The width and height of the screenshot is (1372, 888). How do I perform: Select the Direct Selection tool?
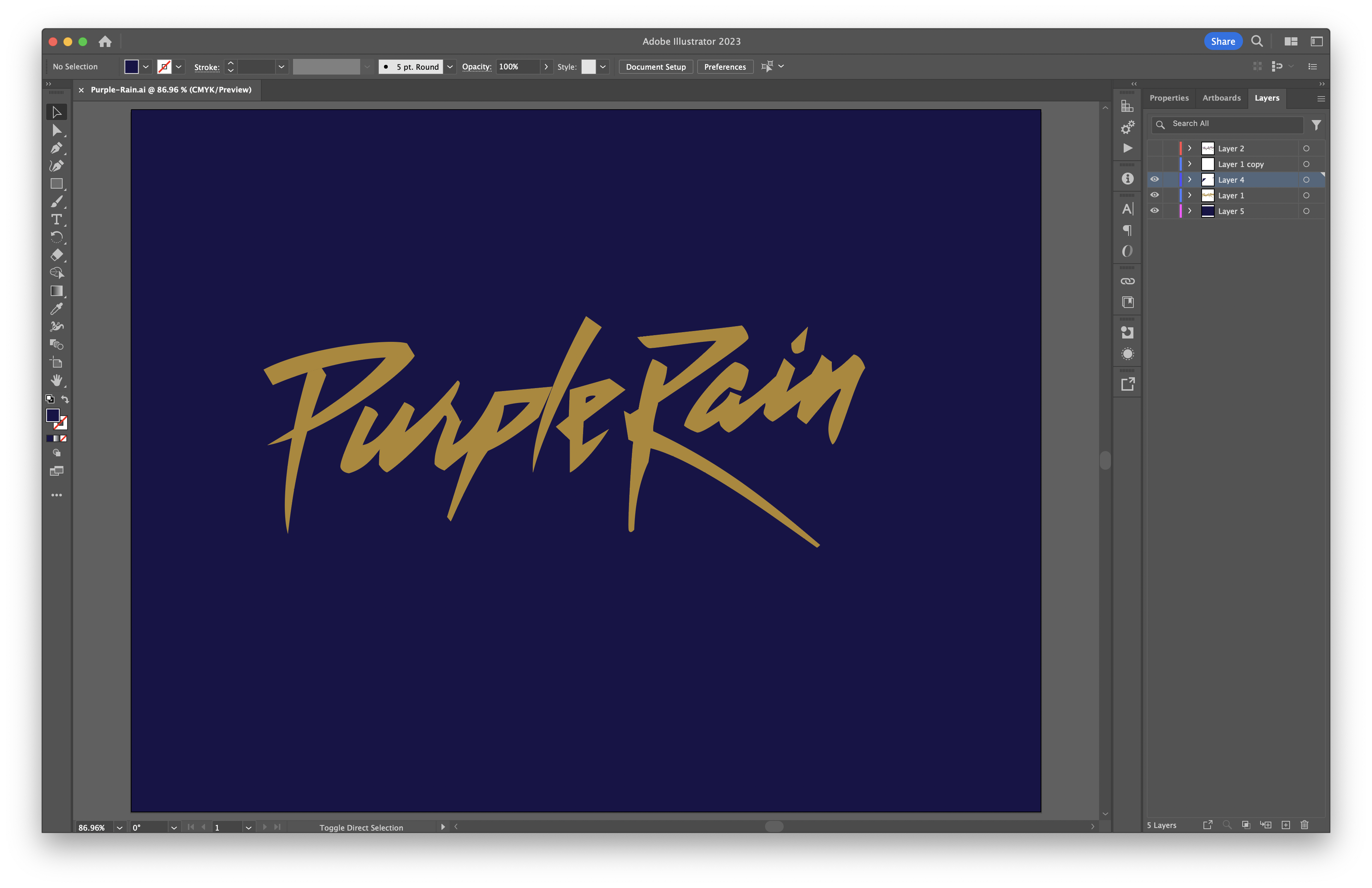(57, 130)
